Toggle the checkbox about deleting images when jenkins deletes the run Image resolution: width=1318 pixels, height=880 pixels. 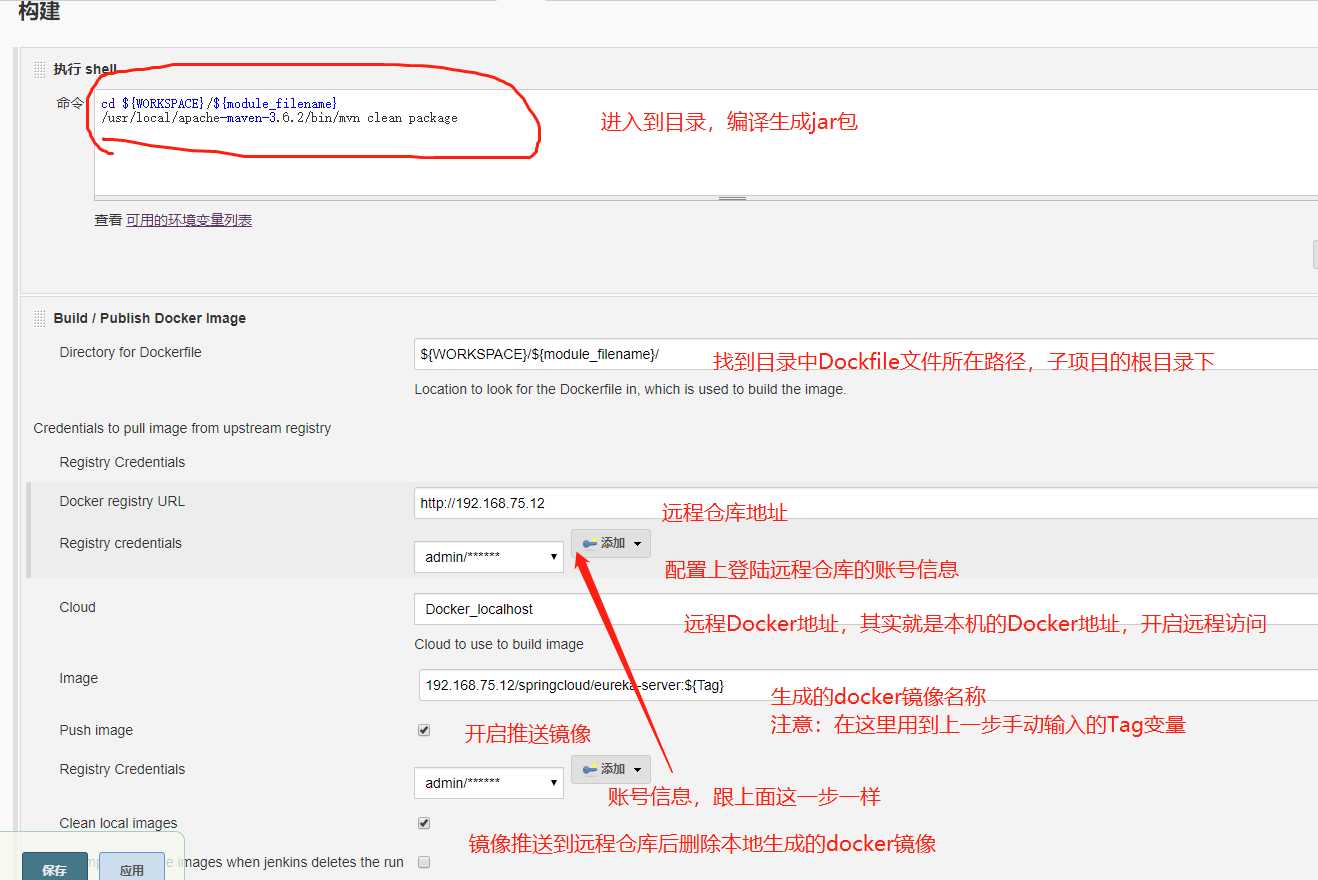tap(424, 862)
